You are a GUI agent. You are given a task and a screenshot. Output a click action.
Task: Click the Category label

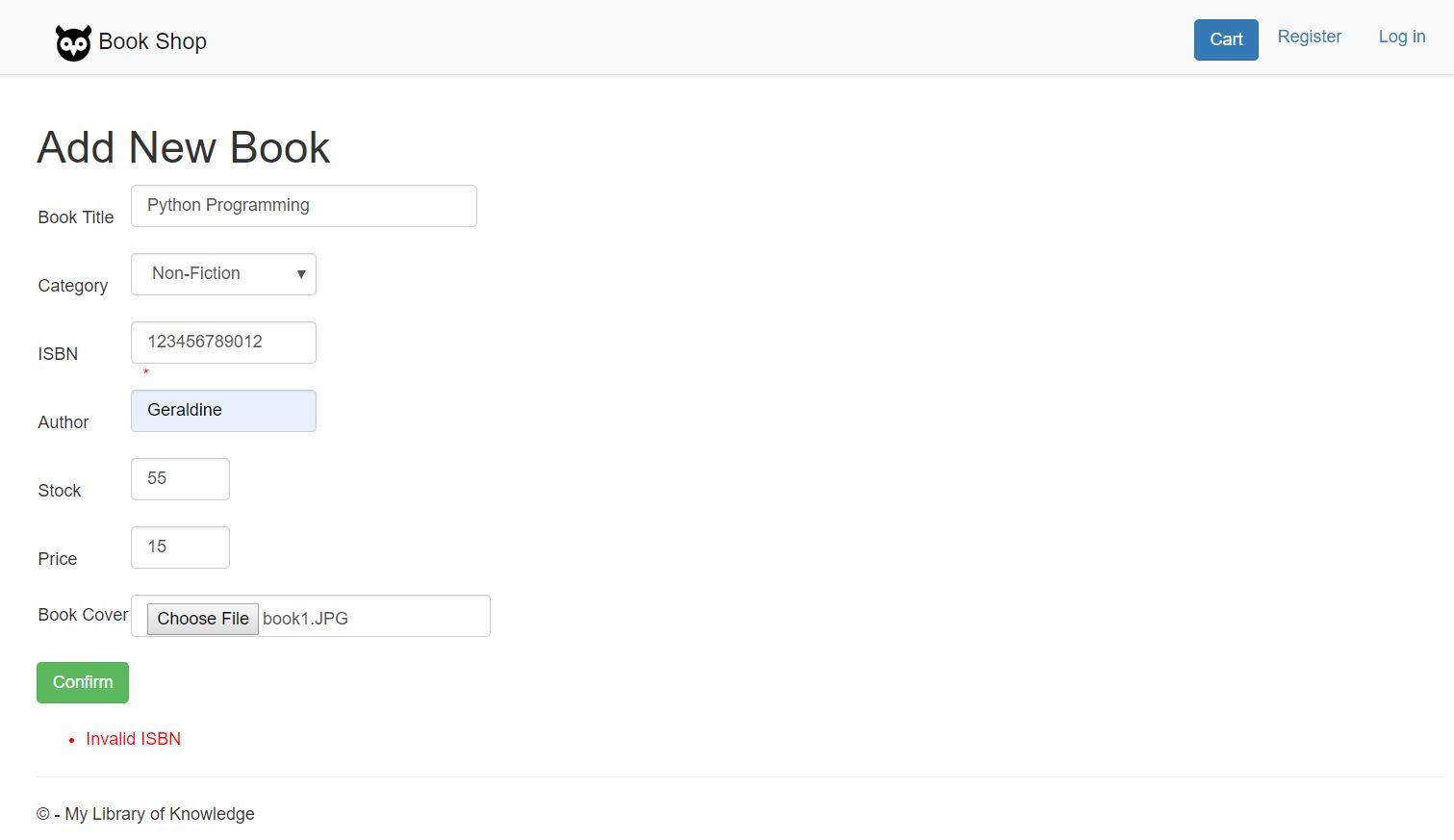click(x=73, y=286)
